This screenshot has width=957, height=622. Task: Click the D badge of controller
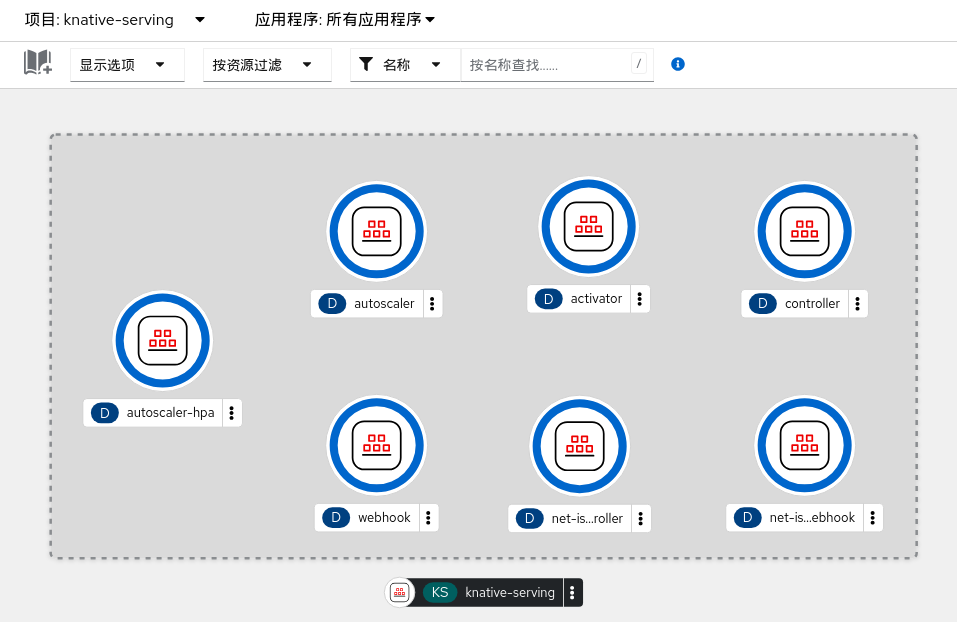[762, 303]
